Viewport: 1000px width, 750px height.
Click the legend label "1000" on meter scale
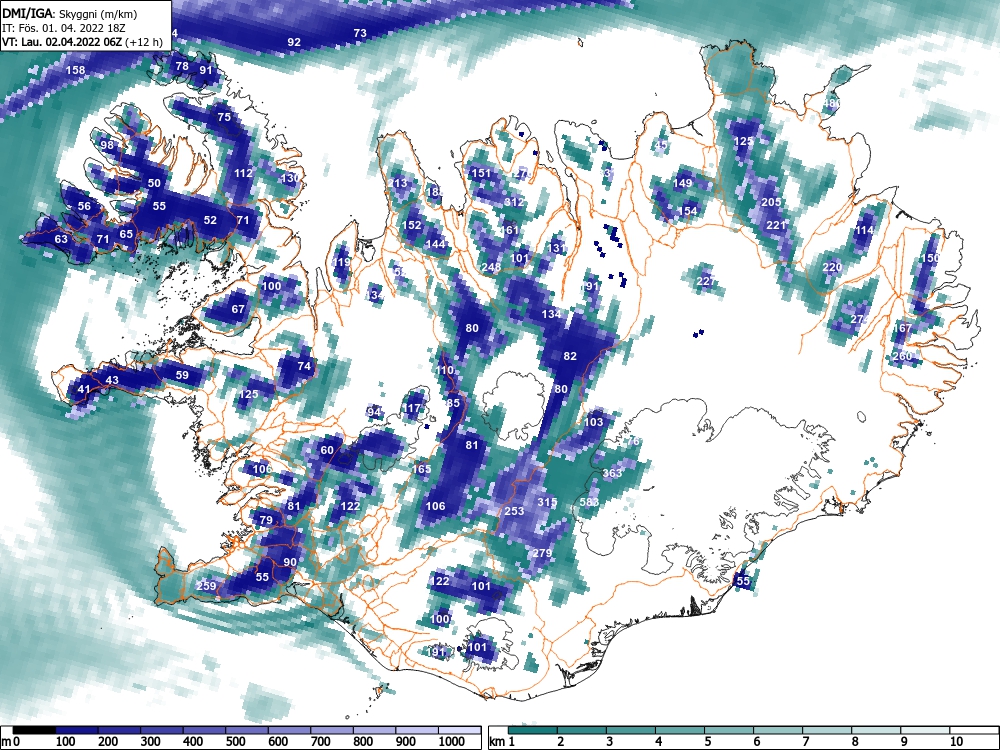(452, 742)
